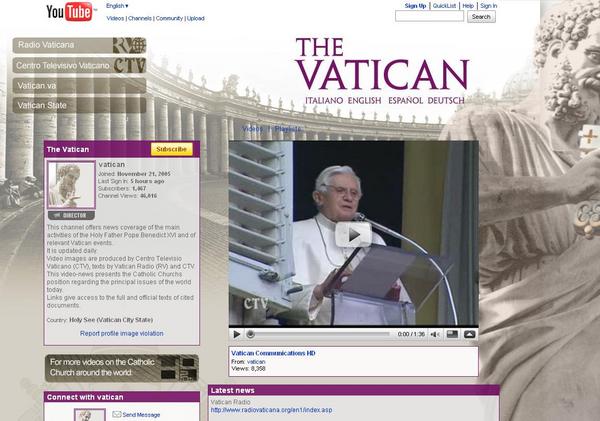Open the Centro Televisivo Vaticano banner
Image resolution: width=600 pixels, height=421 pixels.
[x=79, y=65]
